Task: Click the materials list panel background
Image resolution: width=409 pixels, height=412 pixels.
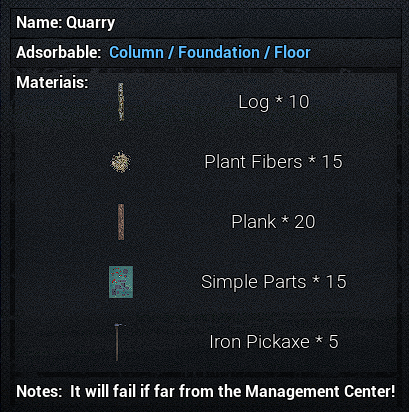Action: (205, 222)
